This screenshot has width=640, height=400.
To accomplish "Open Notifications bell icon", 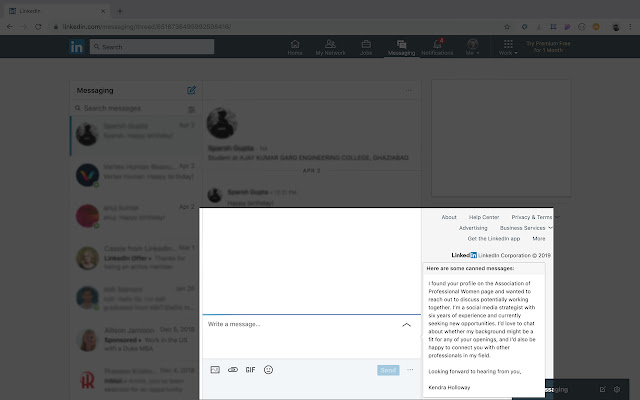I will 437,47.
